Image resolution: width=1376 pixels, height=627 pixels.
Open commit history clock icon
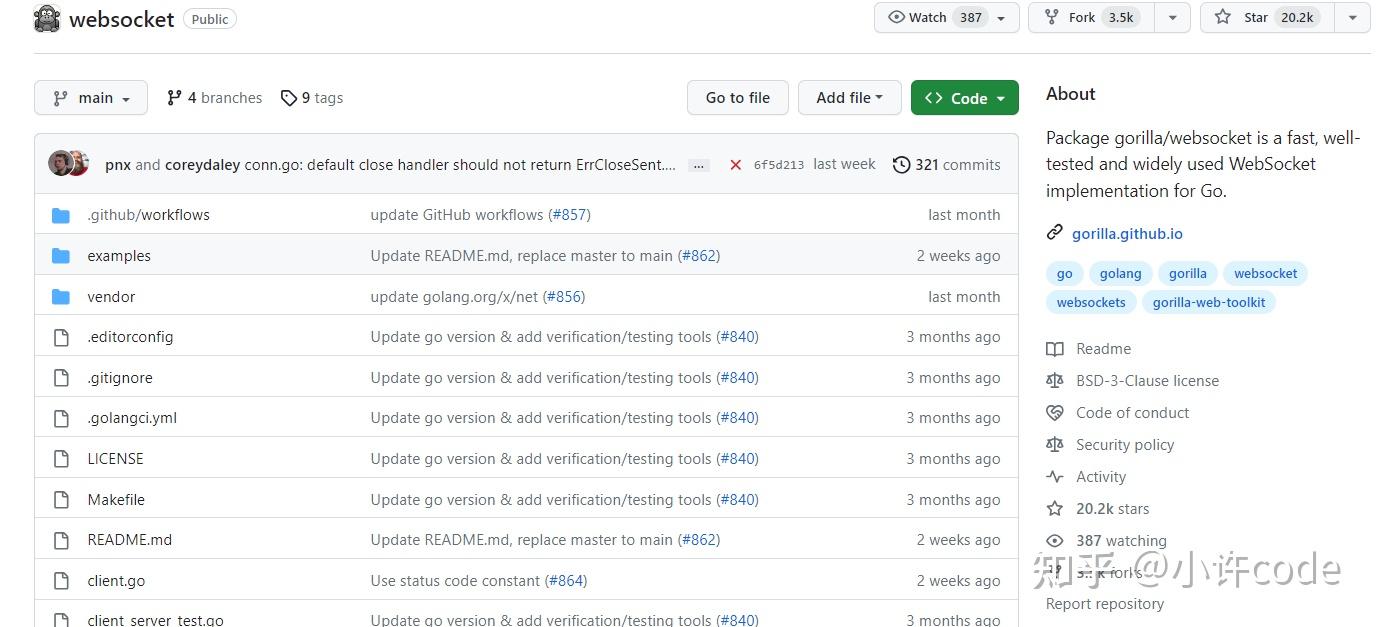pos(901,165)
